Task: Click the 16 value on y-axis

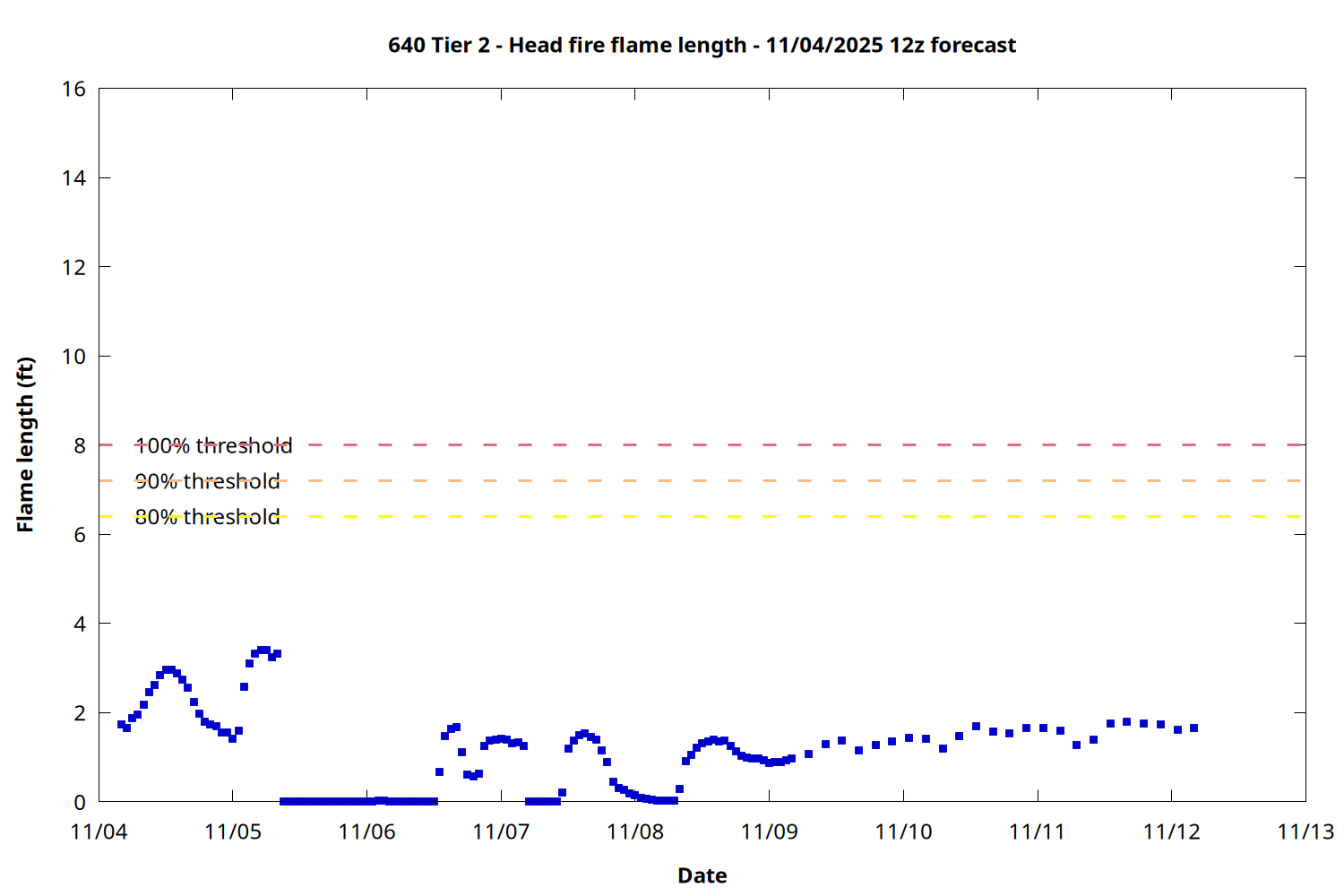Action: click(x=74, y=89)
